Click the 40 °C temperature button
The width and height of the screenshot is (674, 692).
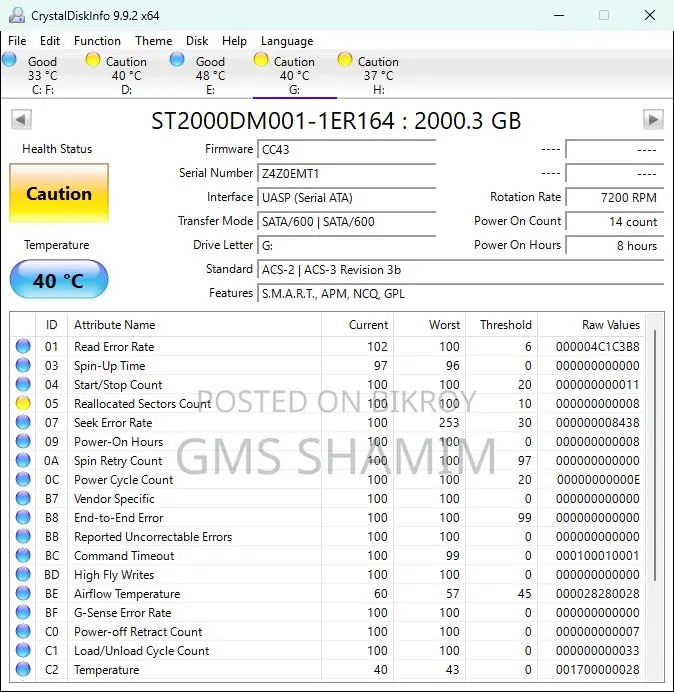[59, 279]
